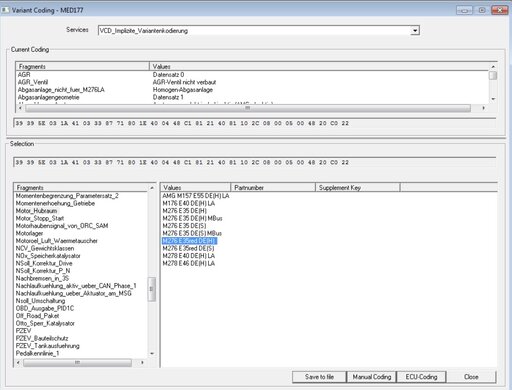Select PZEV_Bauteilschutz fragment
The height and width of the screenshot is (390, 512).
(42, 338)
